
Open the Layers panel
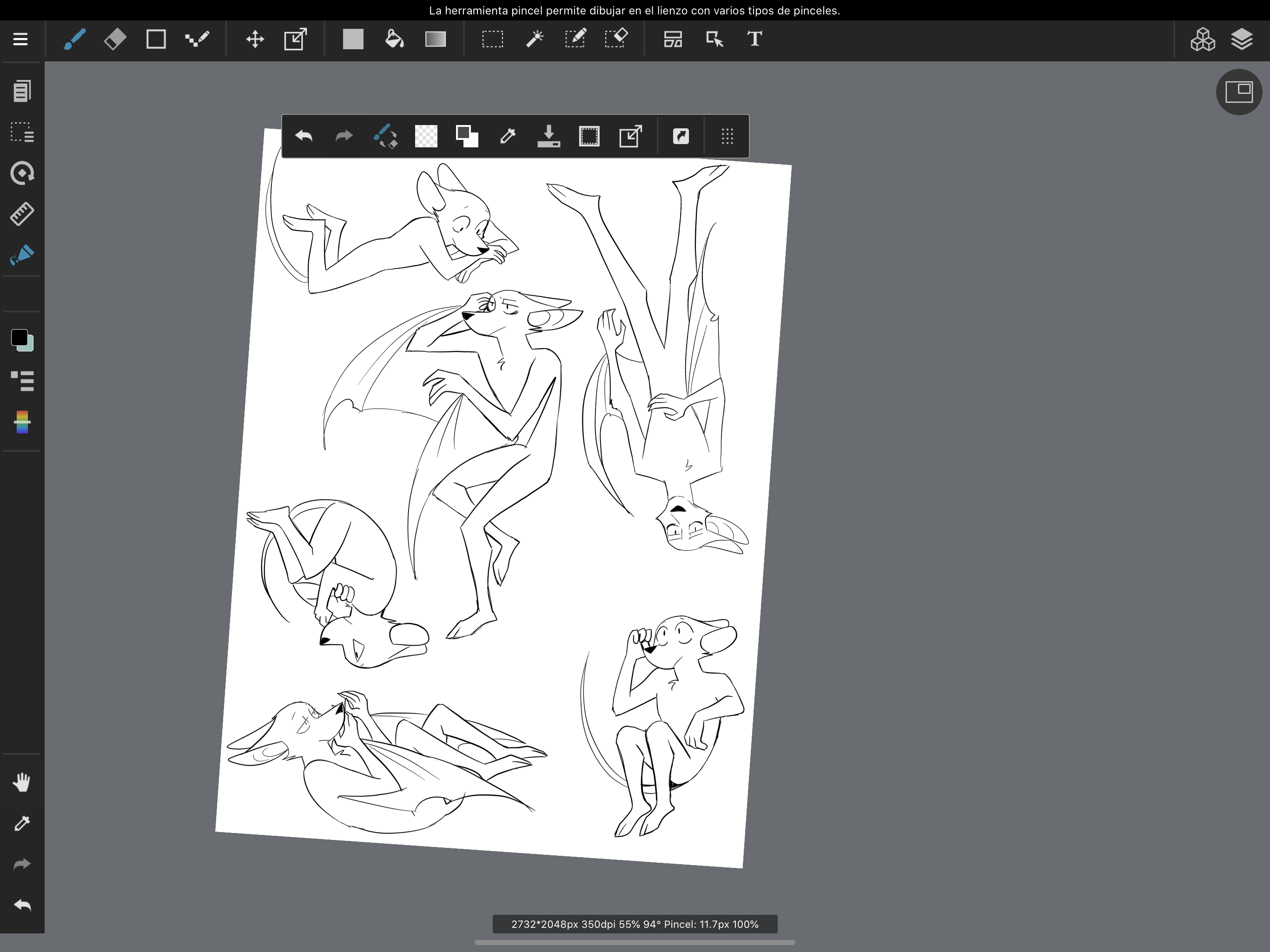click(x=1242, y=39)
